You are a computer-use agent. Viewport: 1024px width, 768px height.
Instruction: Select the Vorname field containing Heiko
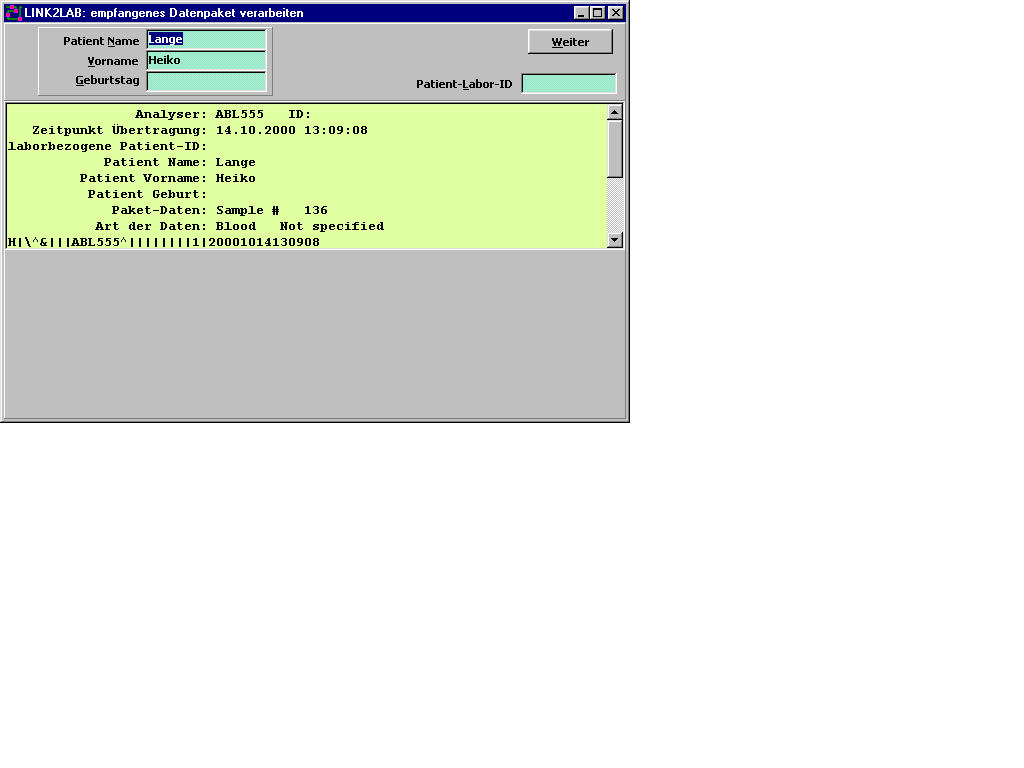click(x=206, y=61)
